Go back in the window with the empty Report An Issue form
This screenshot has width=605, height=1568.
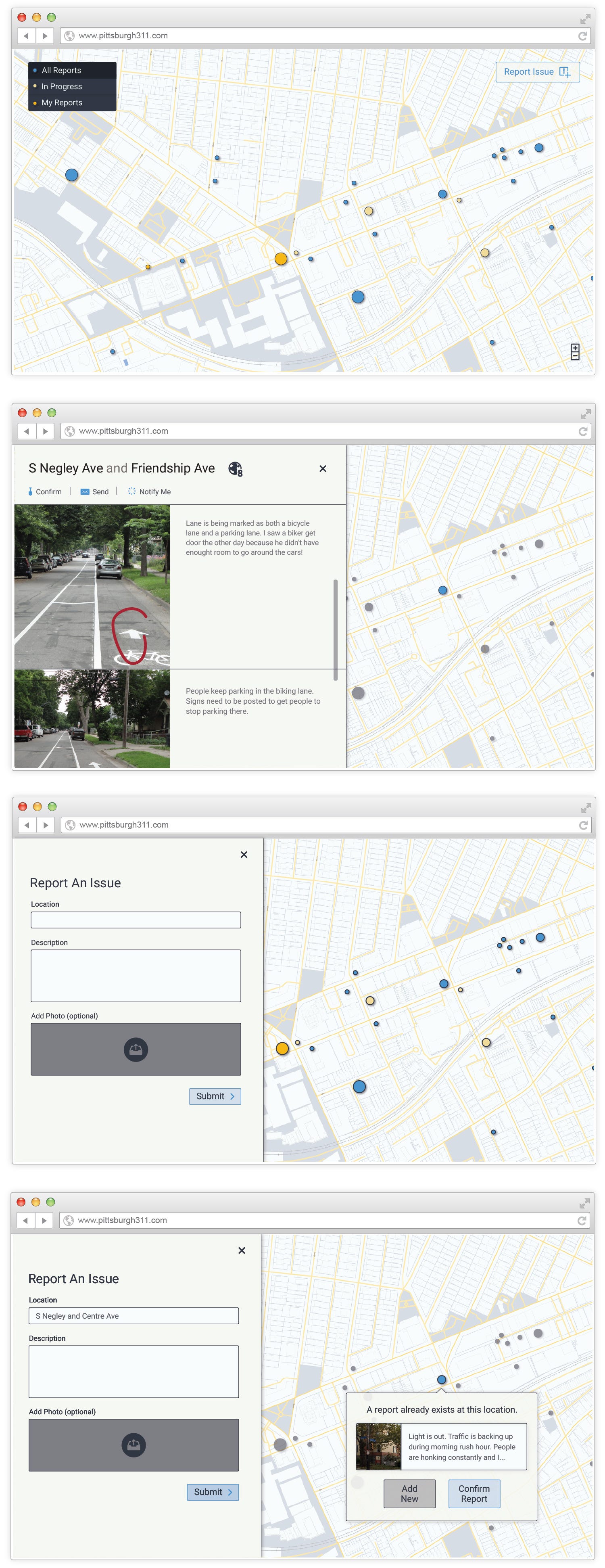pos(27,826)
